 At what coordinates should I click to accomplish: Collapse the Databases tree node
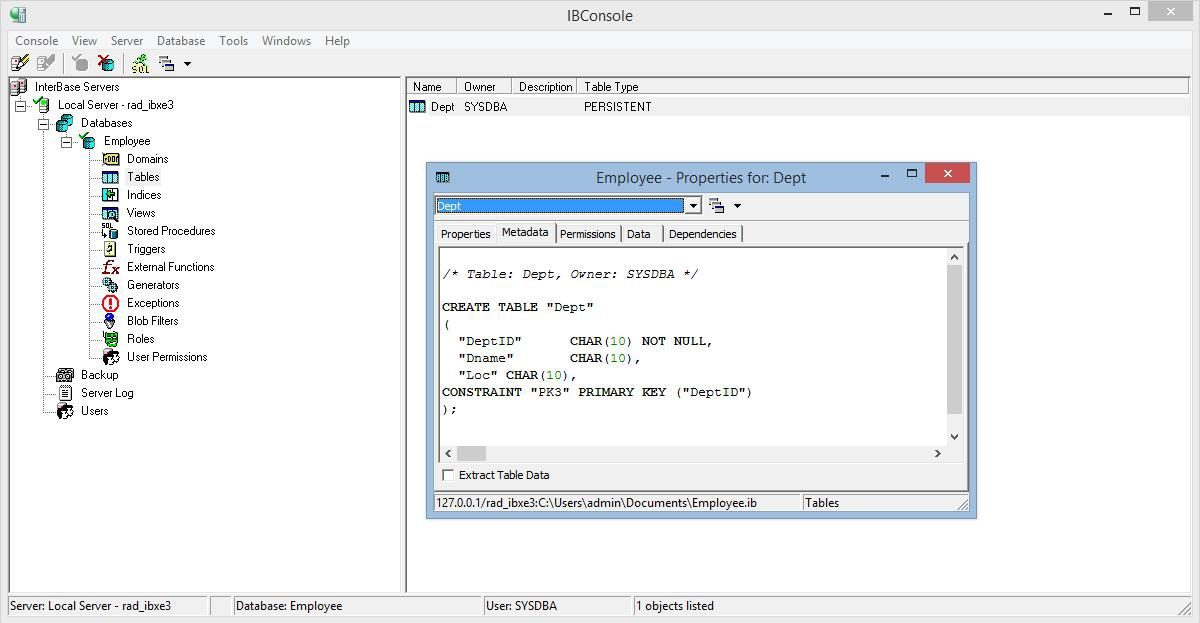click(x=43, y=123)
